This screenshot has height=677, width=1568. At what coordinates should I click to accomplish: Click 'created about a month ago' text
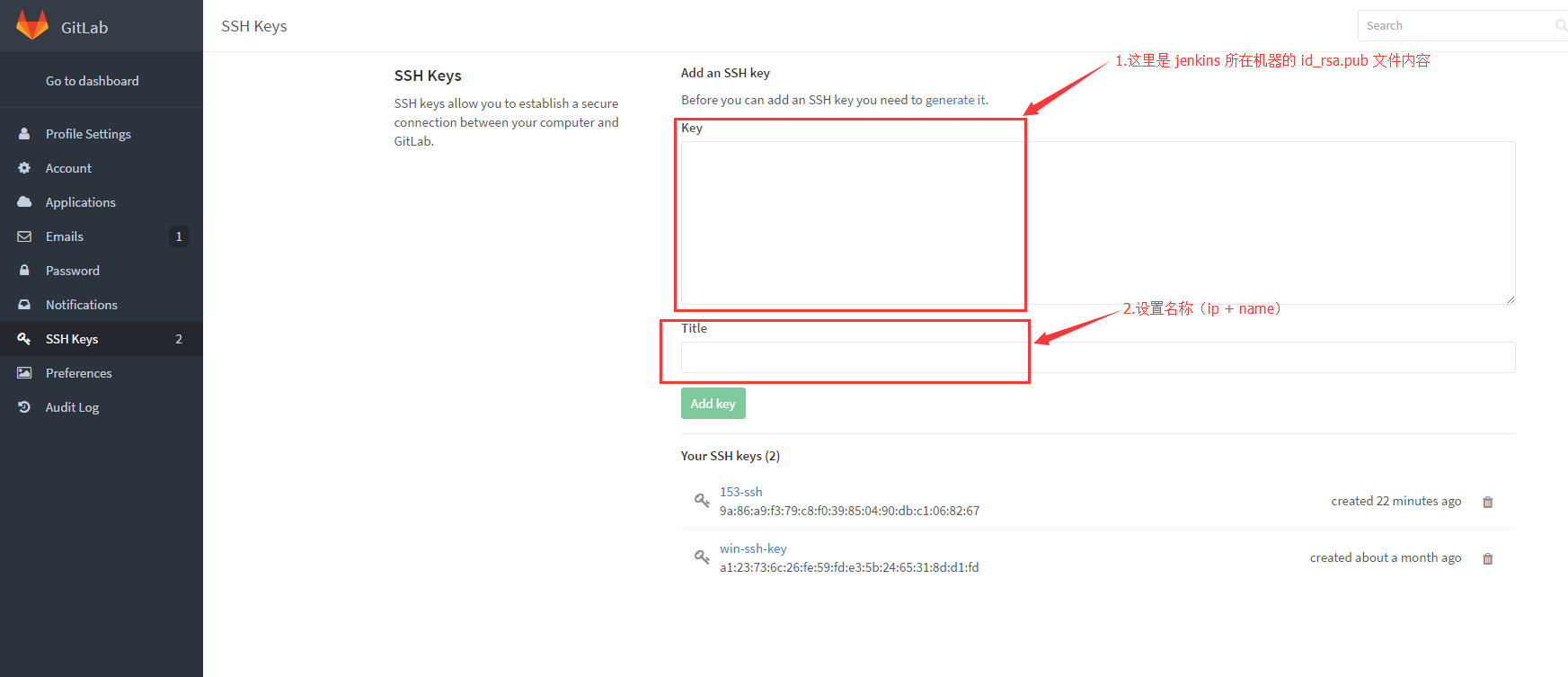pos(1386,557)
